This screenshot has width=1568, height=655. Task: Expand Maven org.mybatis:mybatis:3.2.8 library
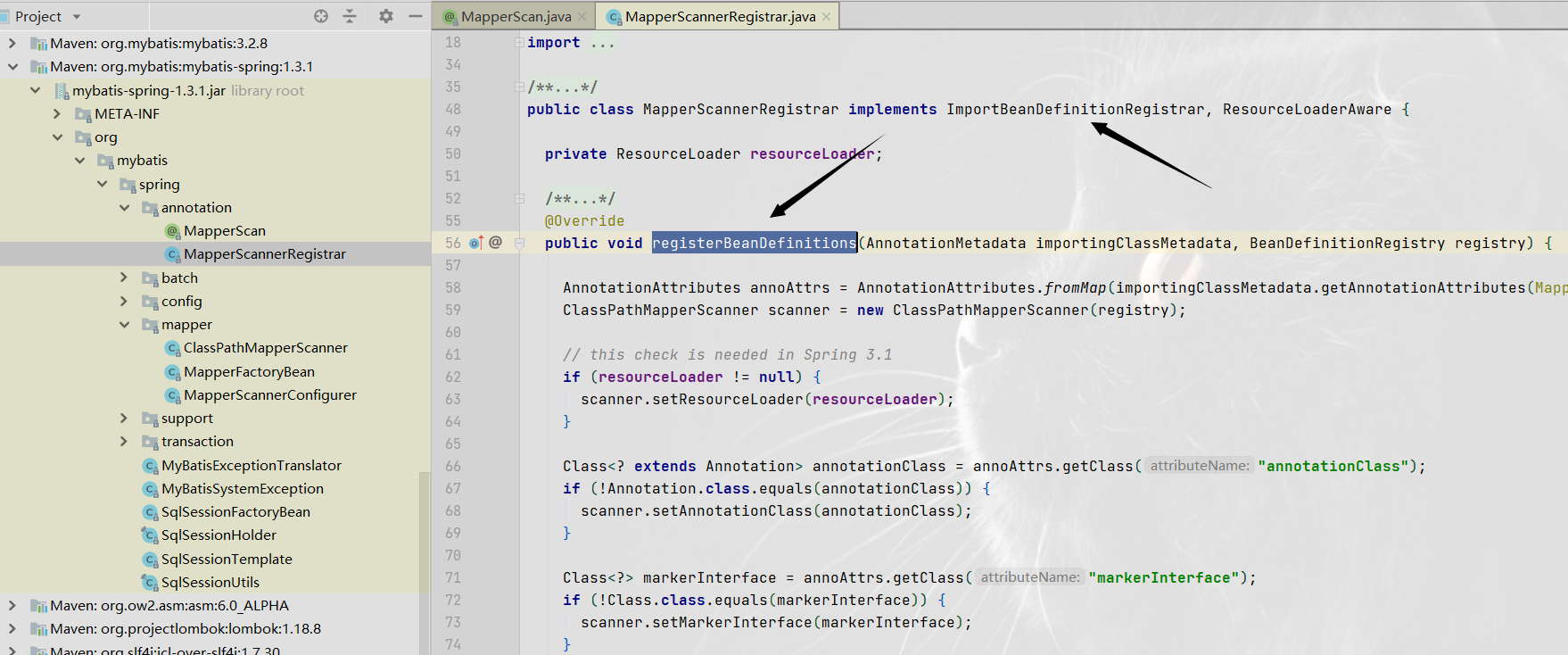(x=12, y=43)
